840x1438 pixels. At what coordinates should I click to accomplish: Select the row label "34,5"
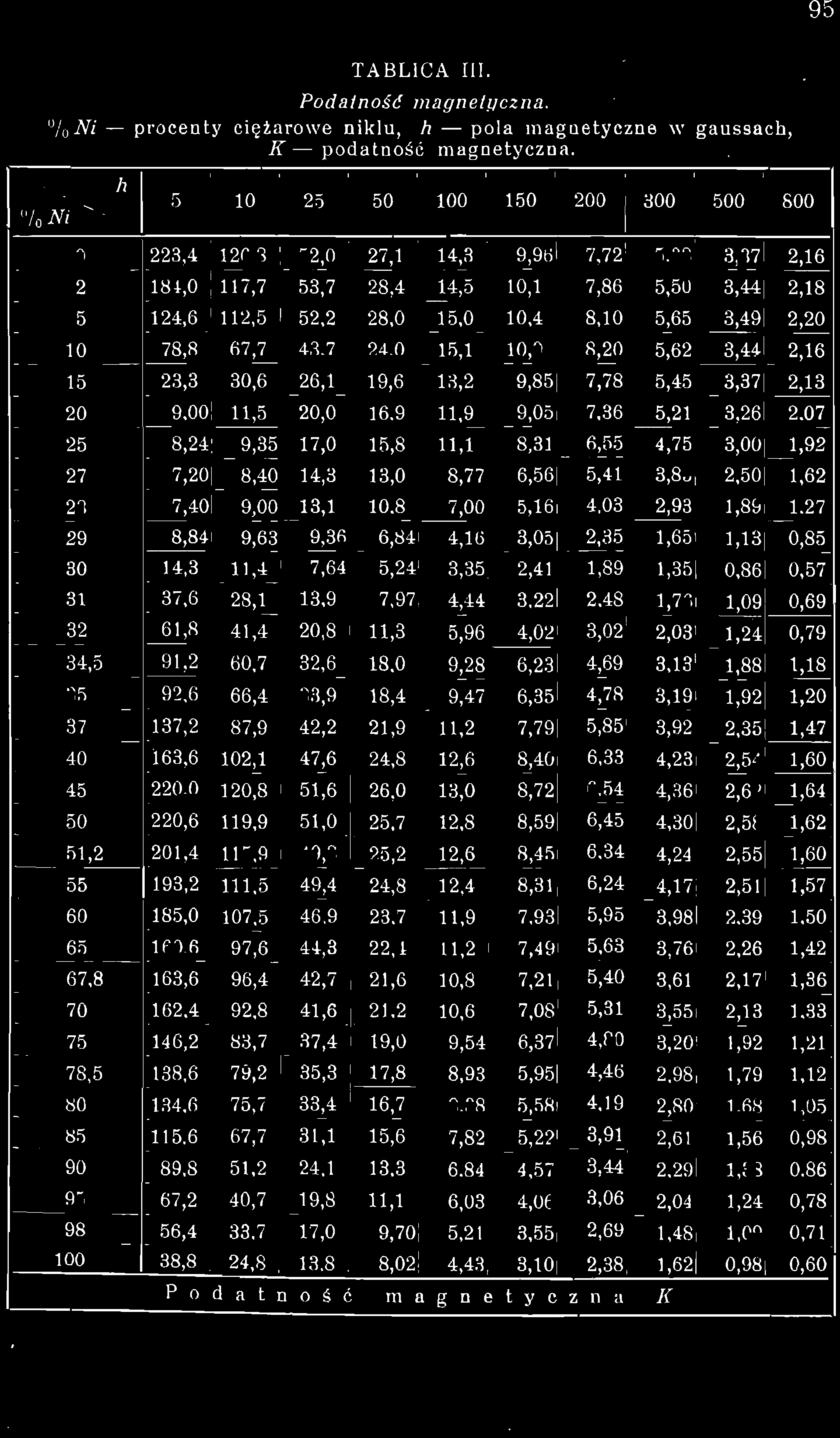85,664
